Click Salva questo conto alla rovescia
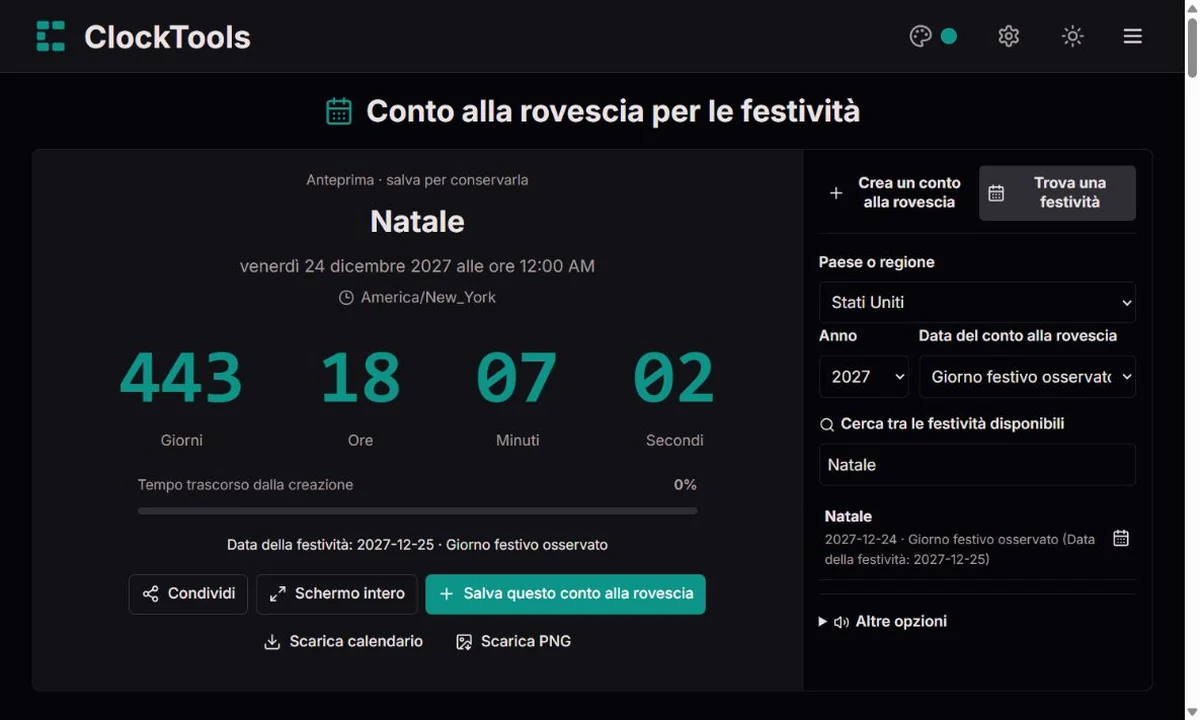Screen dimensions: 1200x720 click(565, 594)
